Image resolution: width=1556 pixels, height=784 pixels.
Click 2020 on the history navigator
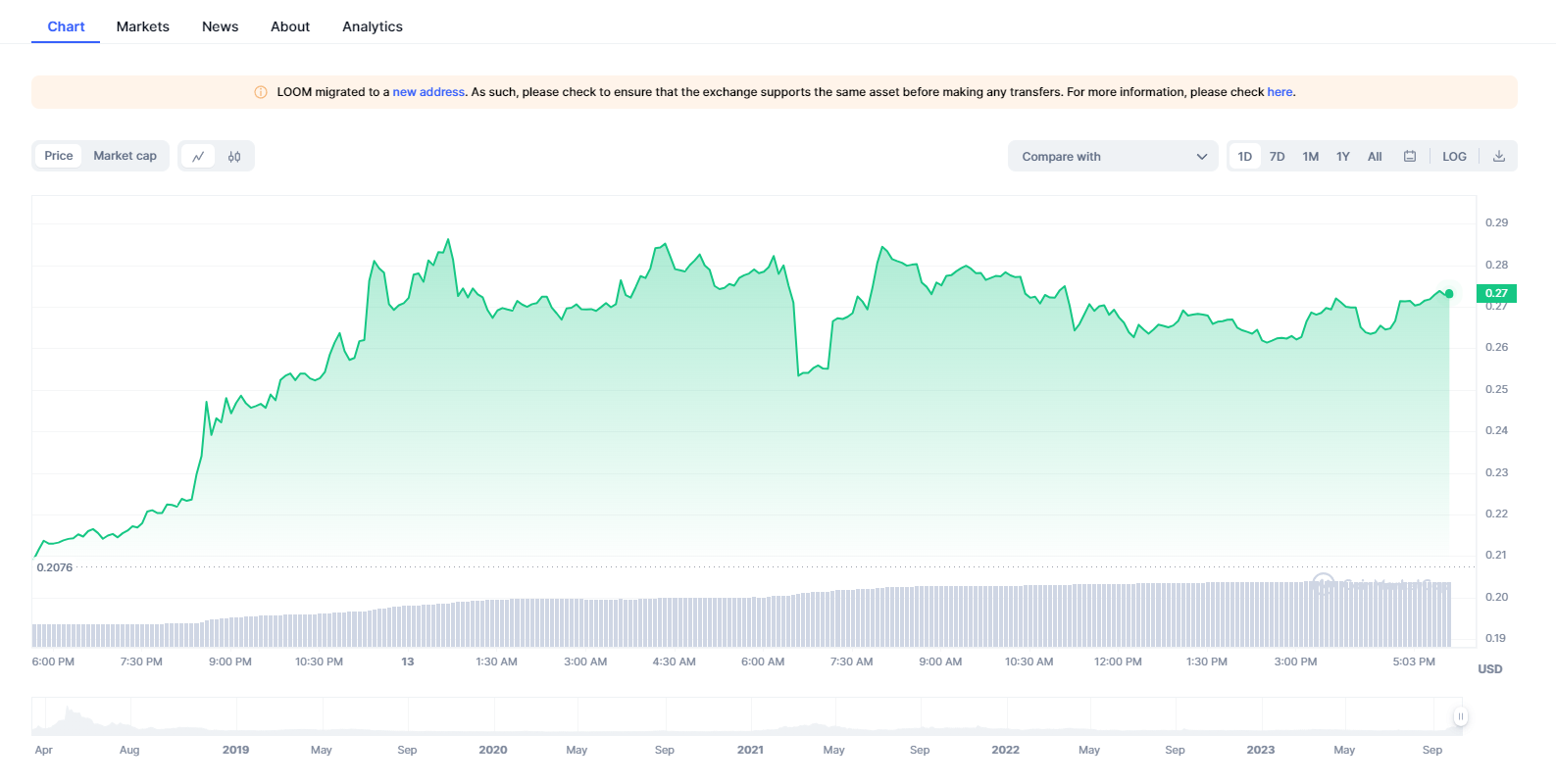click(x=493, y=750)
